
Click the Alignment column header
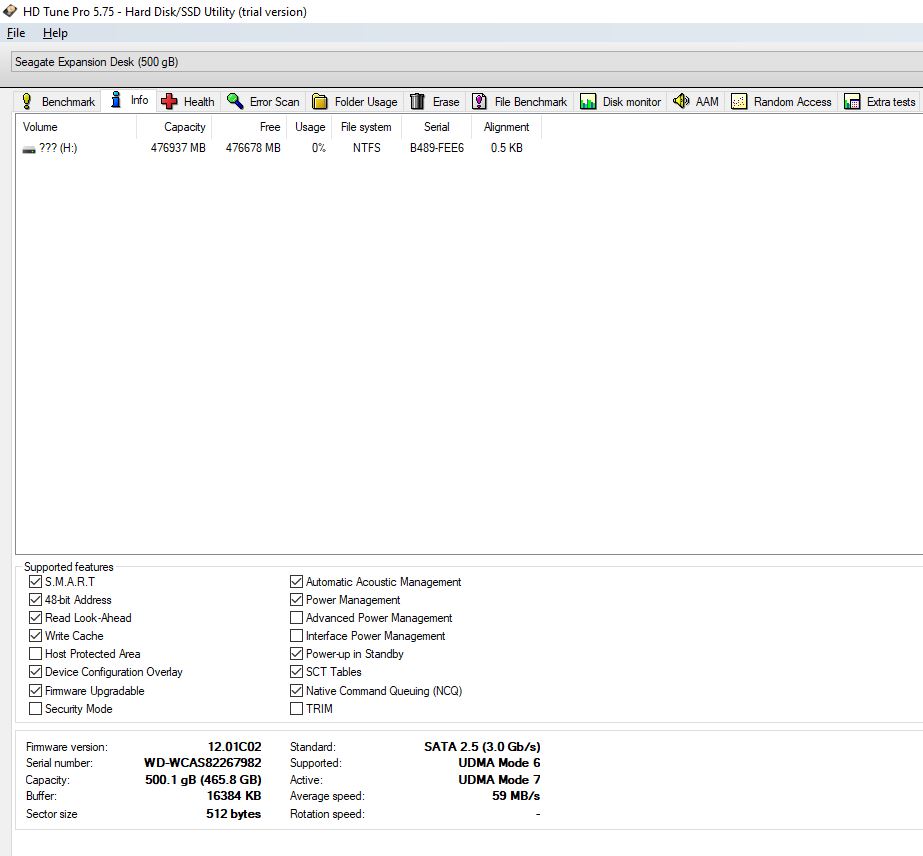point(506,127)
